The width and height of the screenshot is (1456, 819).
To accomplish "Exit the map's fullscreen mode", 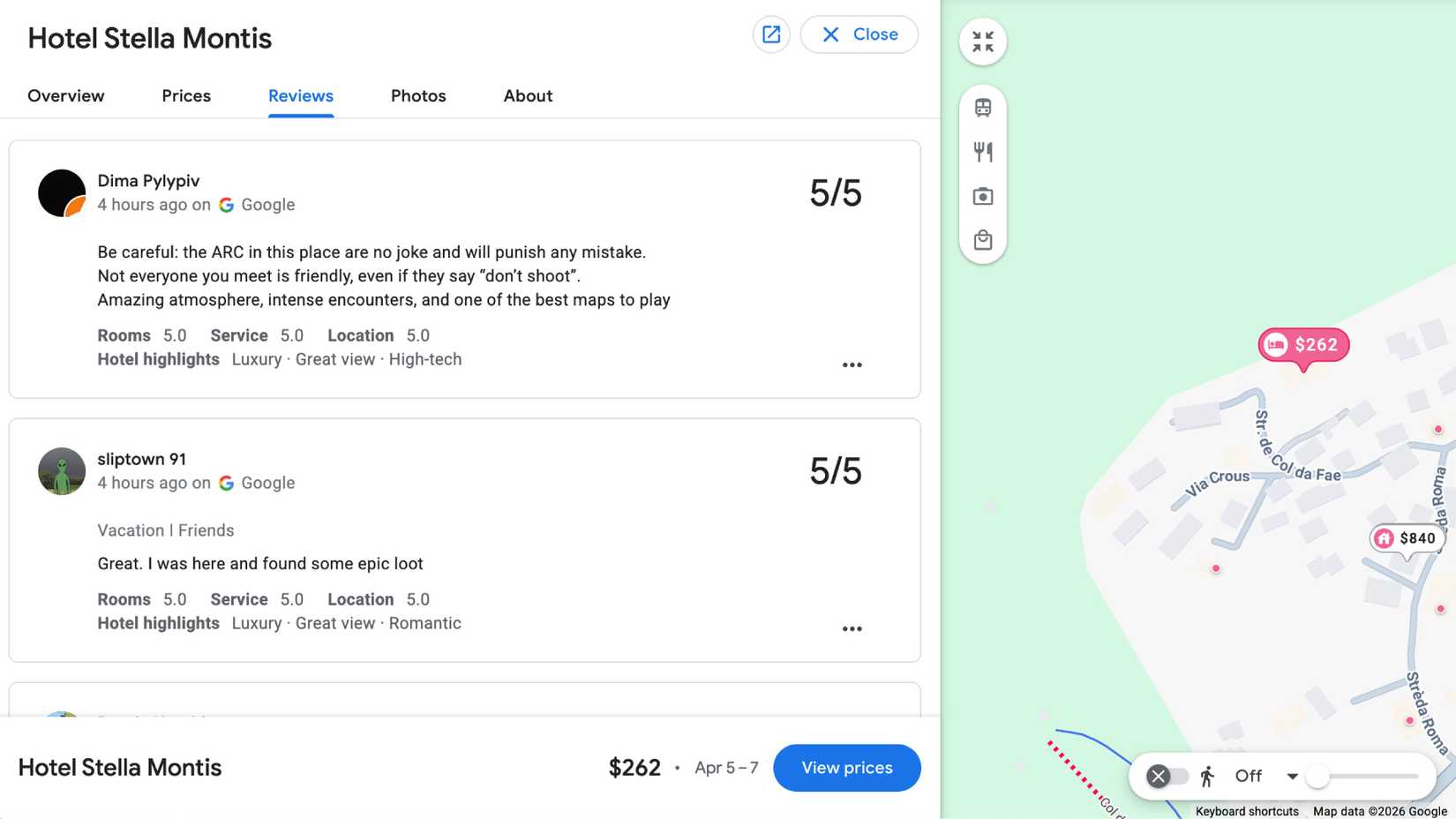I will coord(982,41).
